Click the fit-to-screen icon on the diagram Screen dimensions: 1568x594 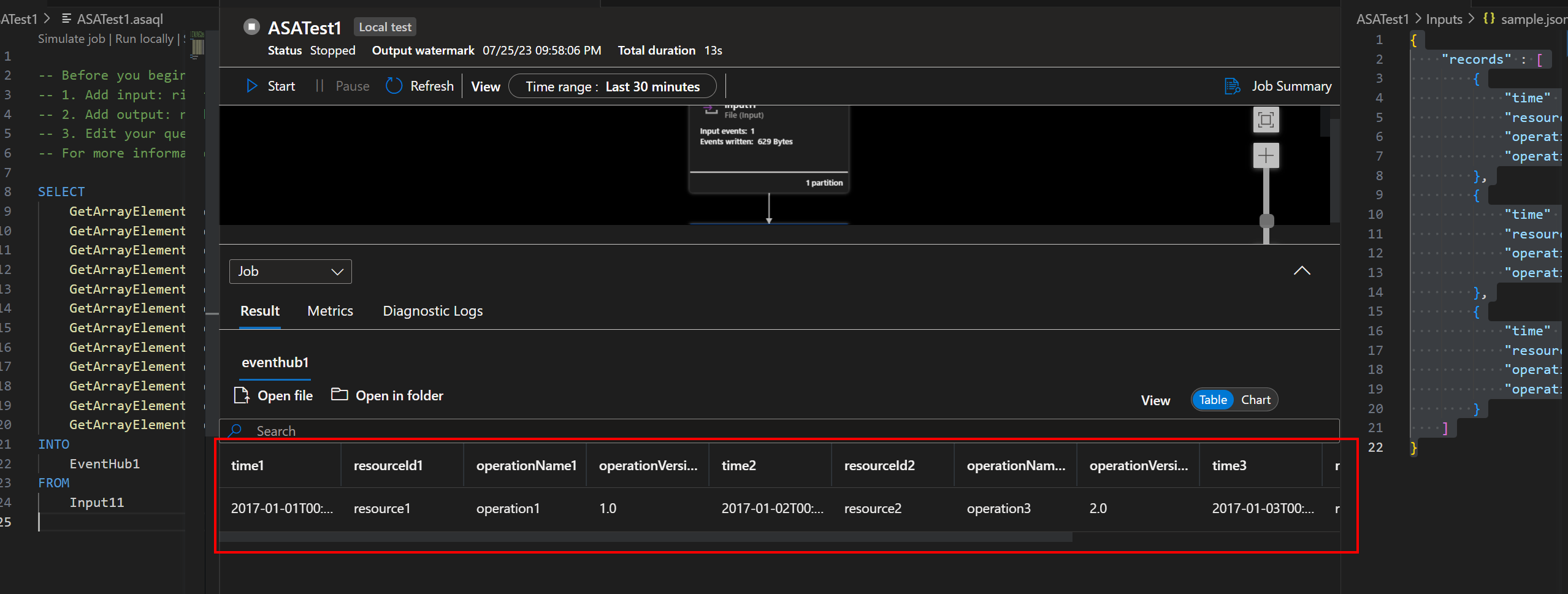tap(1266, 120)
